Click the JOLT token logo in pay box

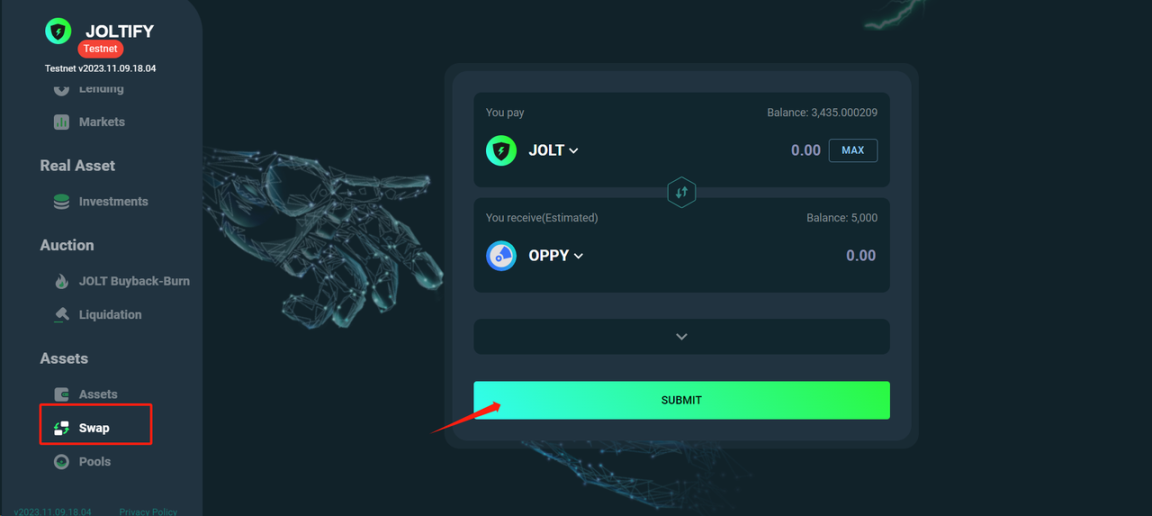pyautogui.click(x=501, y=151)
